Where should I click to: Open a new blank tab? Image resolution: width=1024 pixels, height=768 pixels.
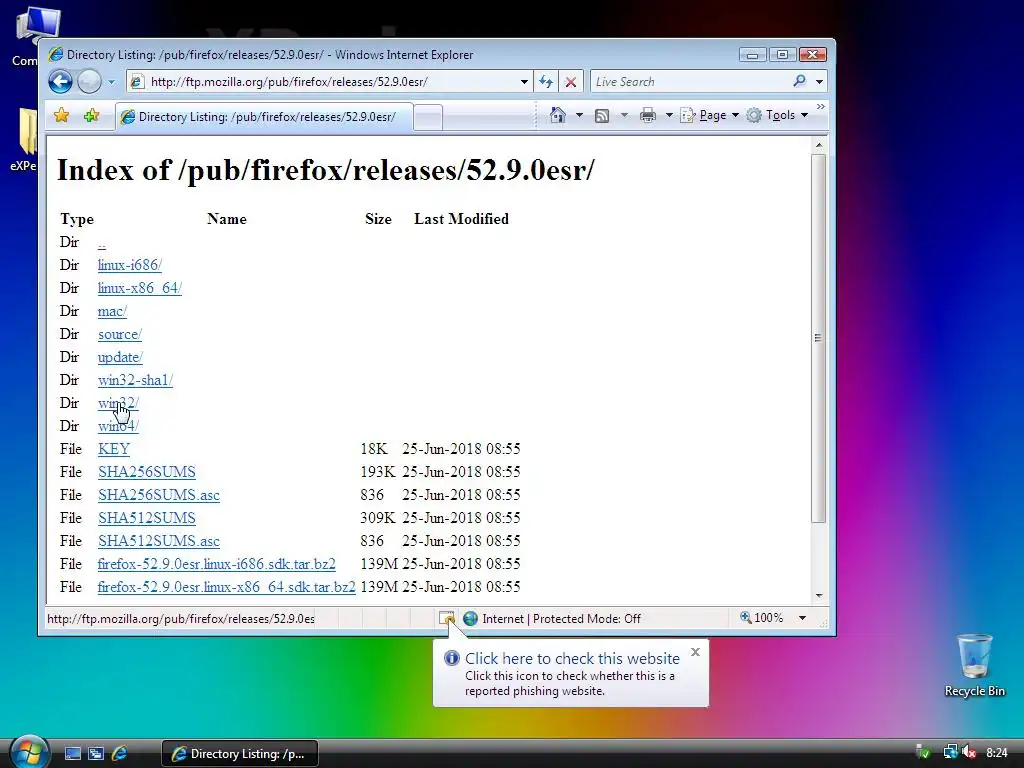[428, 118]
